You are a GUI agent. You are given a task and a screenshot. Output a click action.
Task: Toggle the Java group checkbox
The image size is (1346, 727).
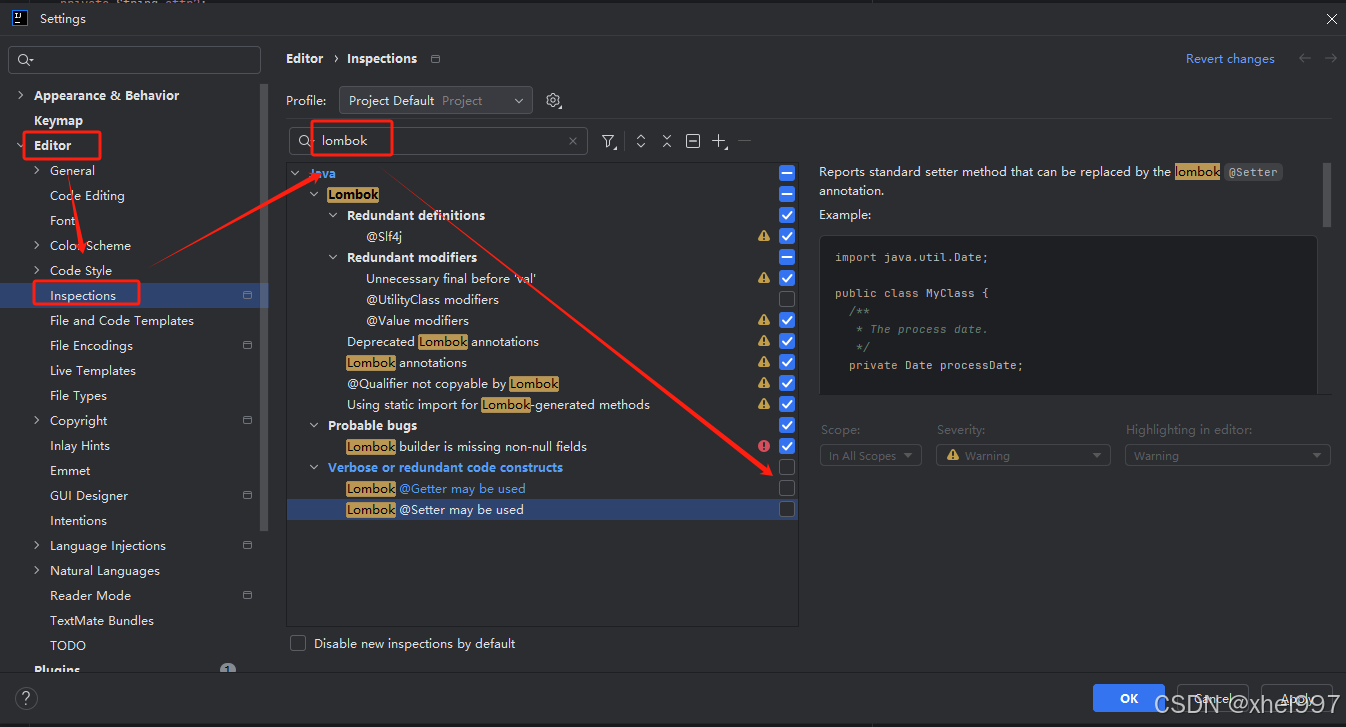787,173
